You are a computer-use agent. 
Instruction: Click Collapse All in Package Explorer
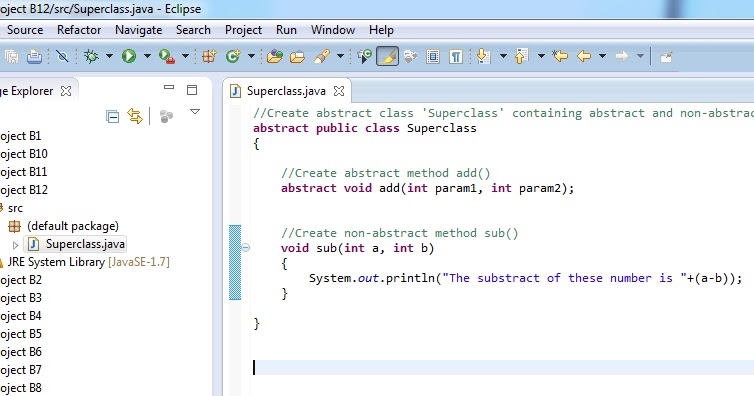pyautogui.click(x=113, y=117)
